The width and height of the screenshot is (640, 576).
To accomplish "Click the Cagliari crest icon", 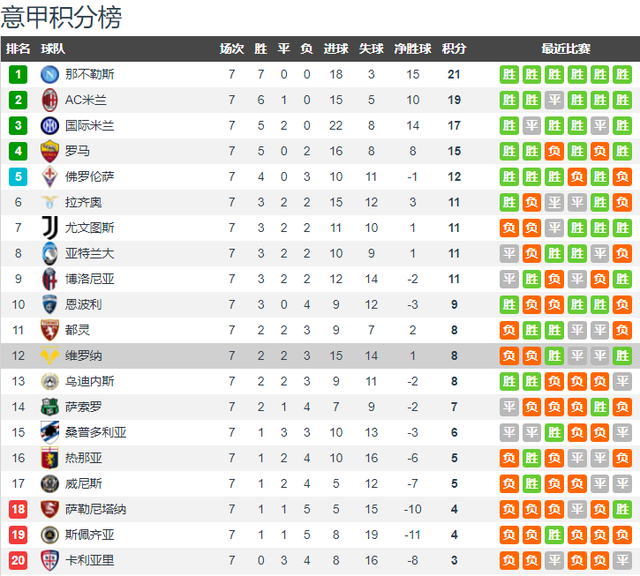I will pyautogui.click(x=50, y=560).
